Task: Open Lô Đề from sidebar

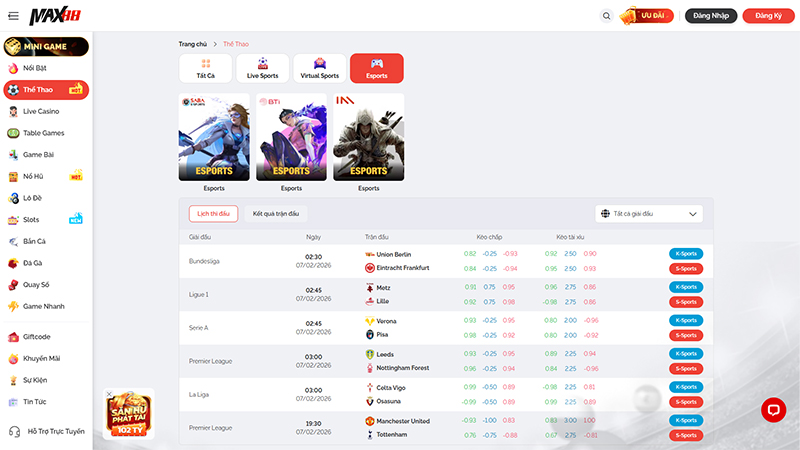Action: pyautogui.click(x=46, y=198)
